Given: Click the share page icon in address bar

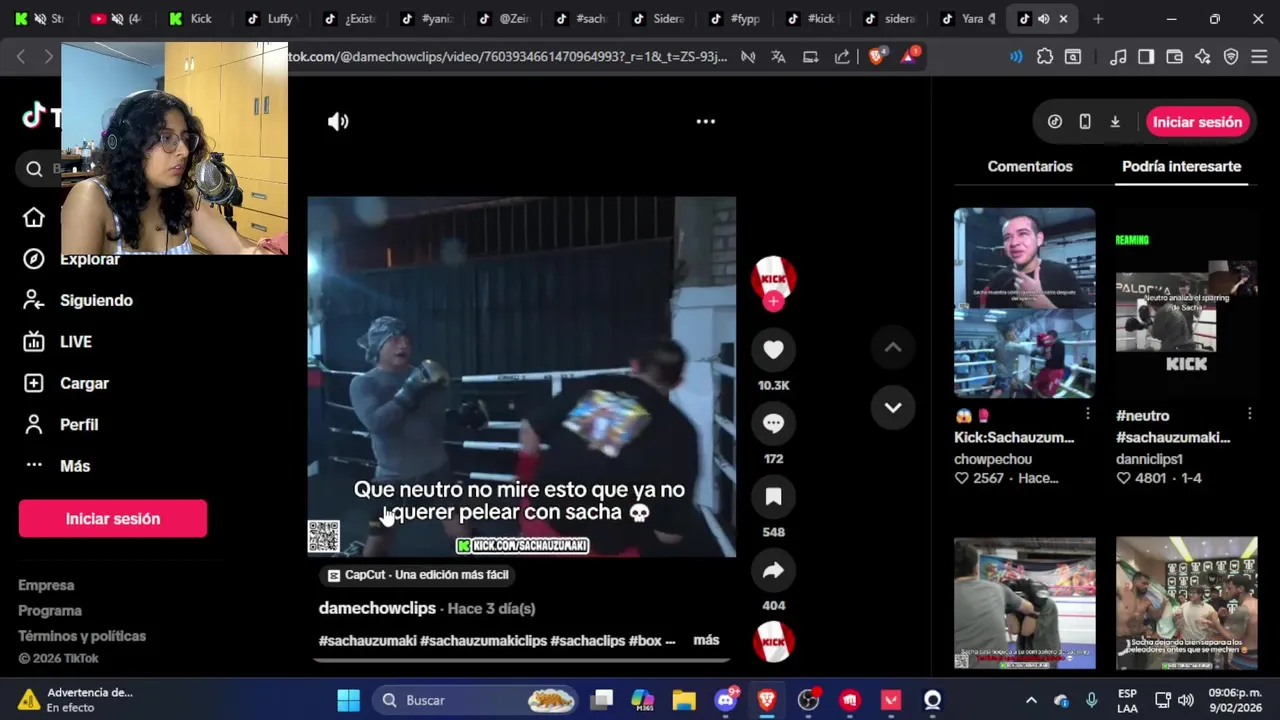Looking at the screenshot, I should click(842, 57).
